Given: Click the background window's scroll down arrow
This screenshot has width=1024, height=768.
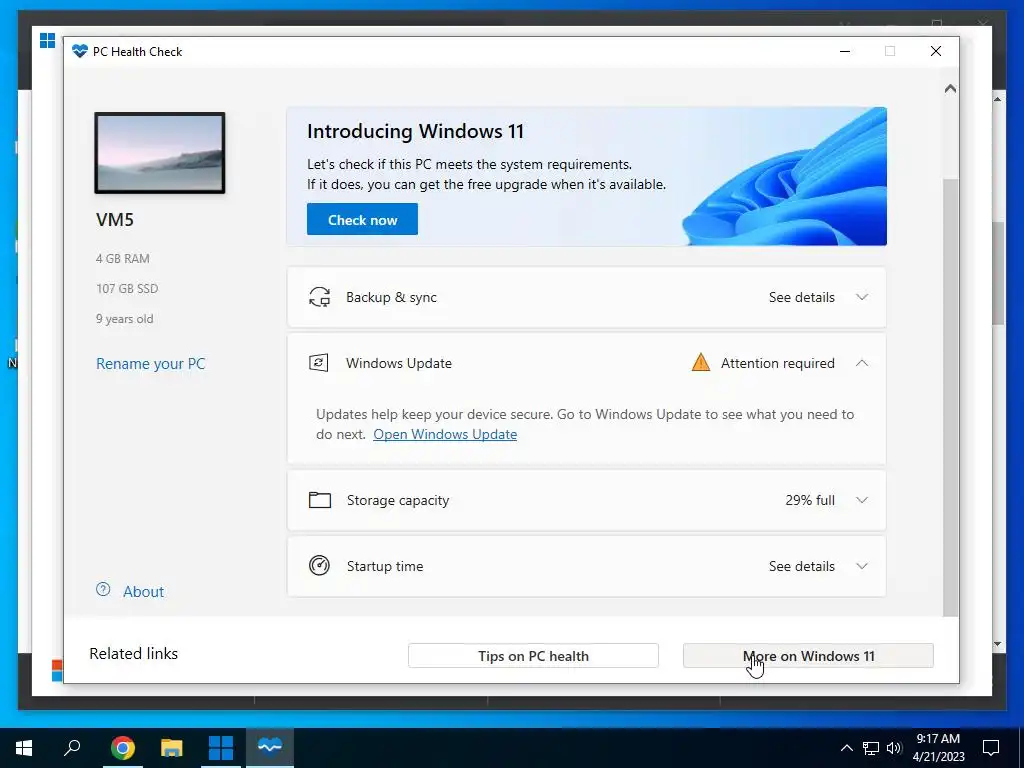Looking at the screenshot, I should (997, 644).
